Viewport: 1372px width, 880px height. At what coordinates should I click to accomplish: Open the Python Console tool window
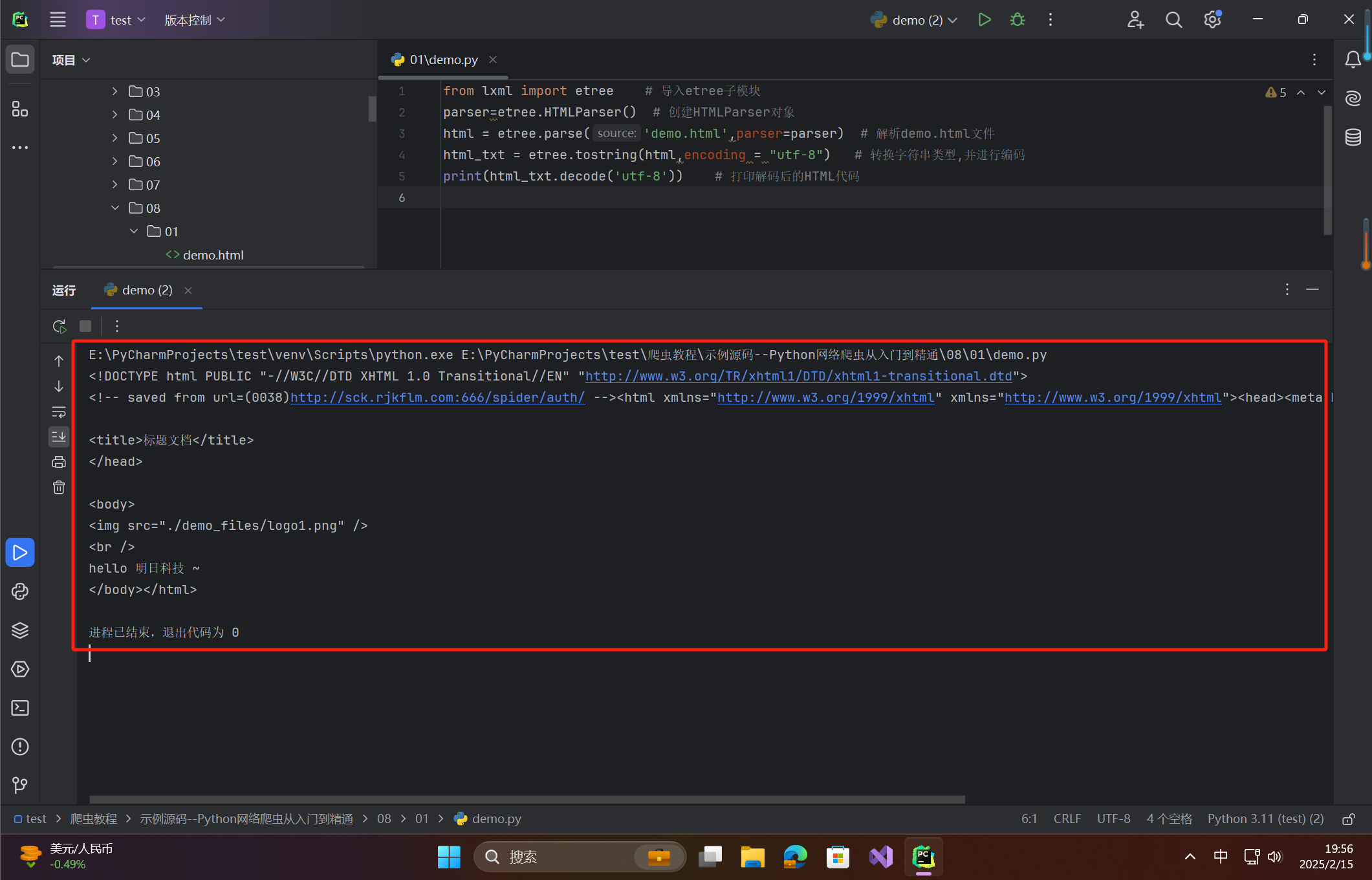[x=20, y=591]
